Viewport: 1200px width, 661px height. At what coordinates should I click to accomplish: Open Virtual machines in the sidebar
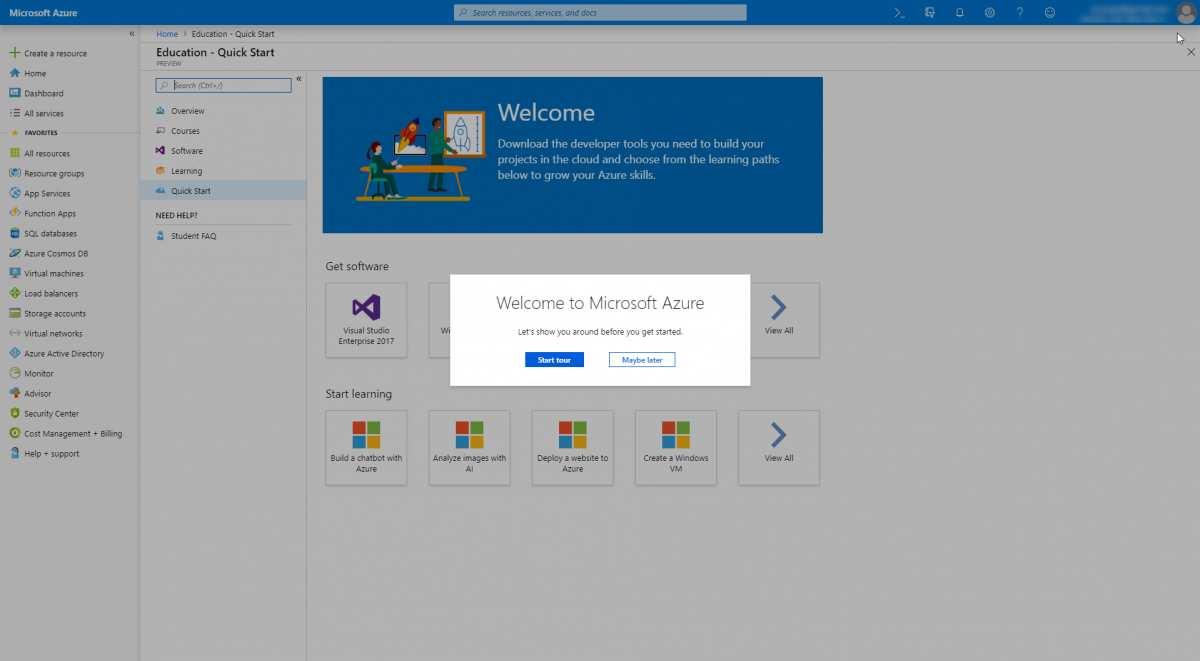pos(54,273)
